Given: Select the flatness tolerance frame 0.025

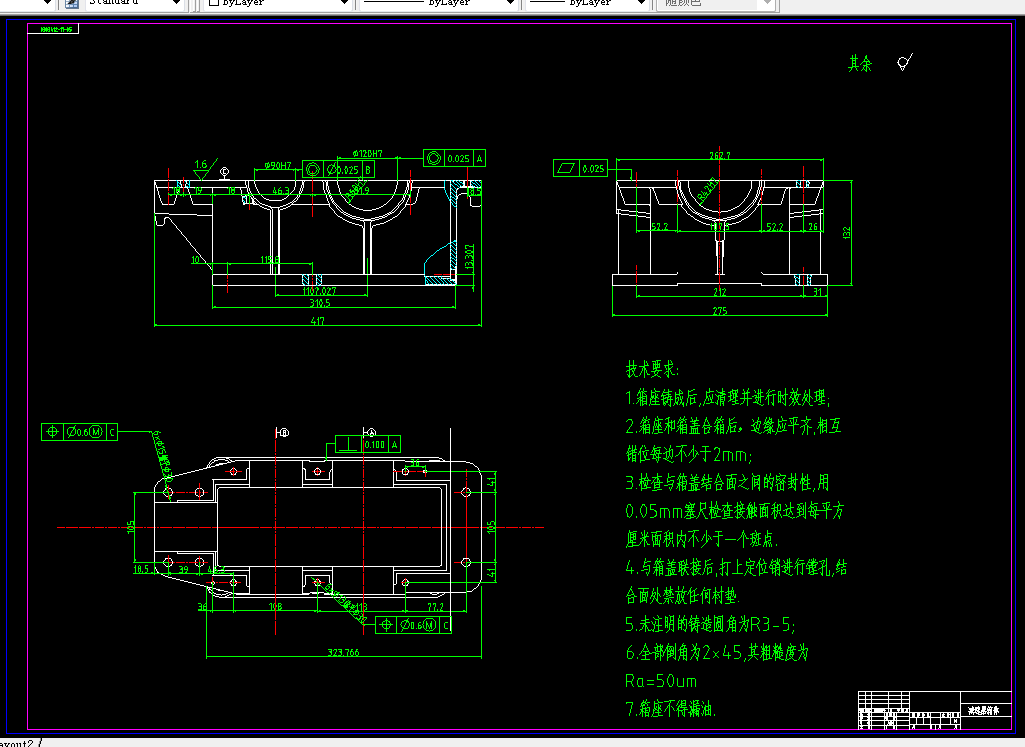Looking at the screenshot, I should 580,169.
